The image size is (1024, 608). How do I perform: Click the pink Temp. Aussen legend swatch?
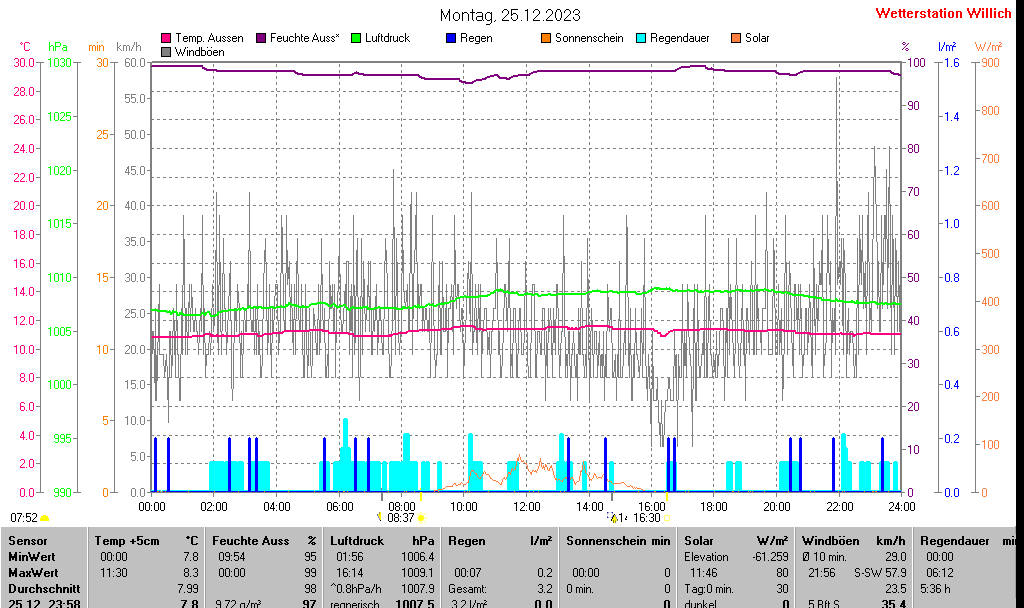click(167, 39)
